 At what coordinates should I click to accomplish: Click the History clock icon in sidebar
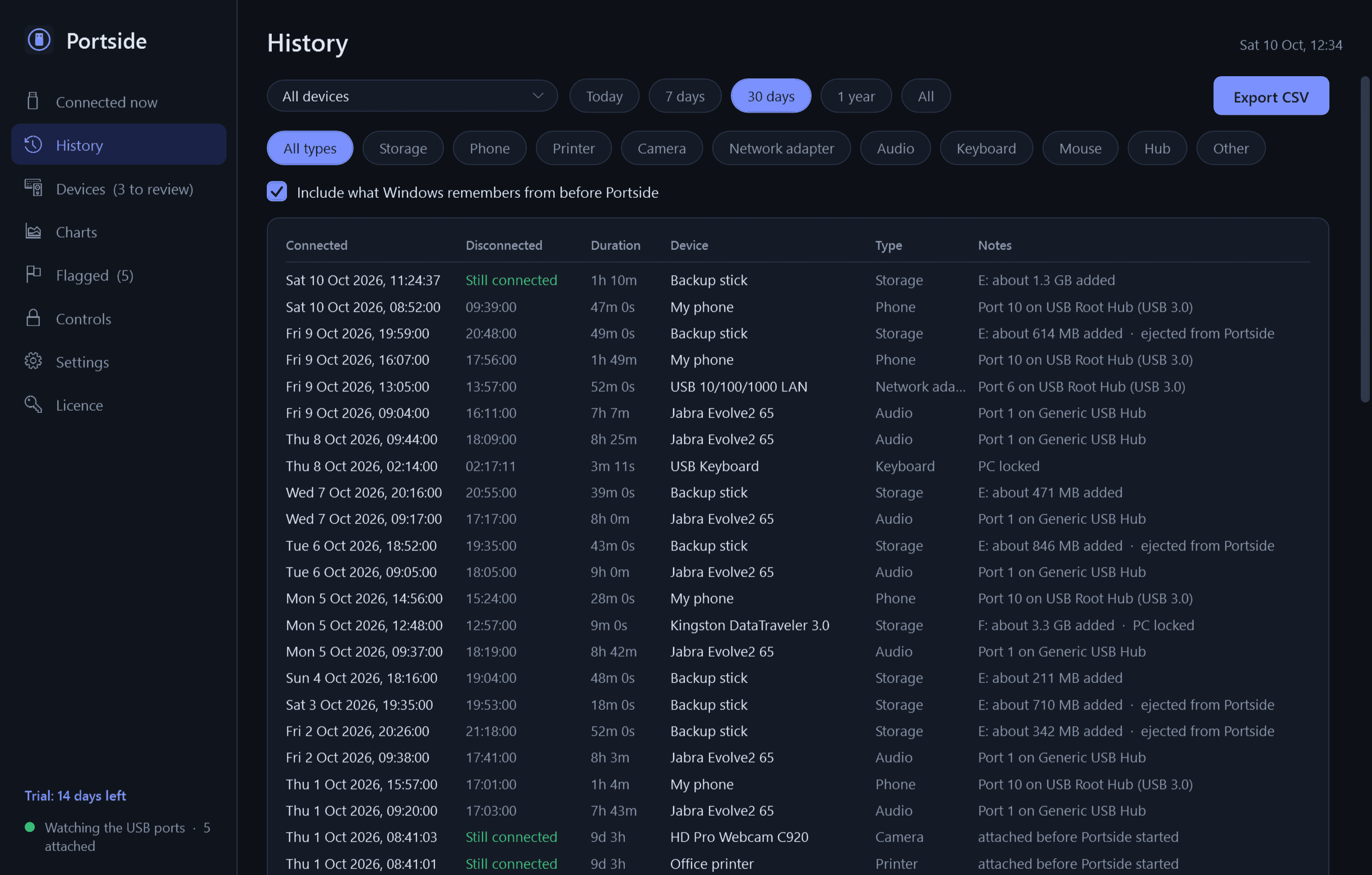tap(33, 145)
